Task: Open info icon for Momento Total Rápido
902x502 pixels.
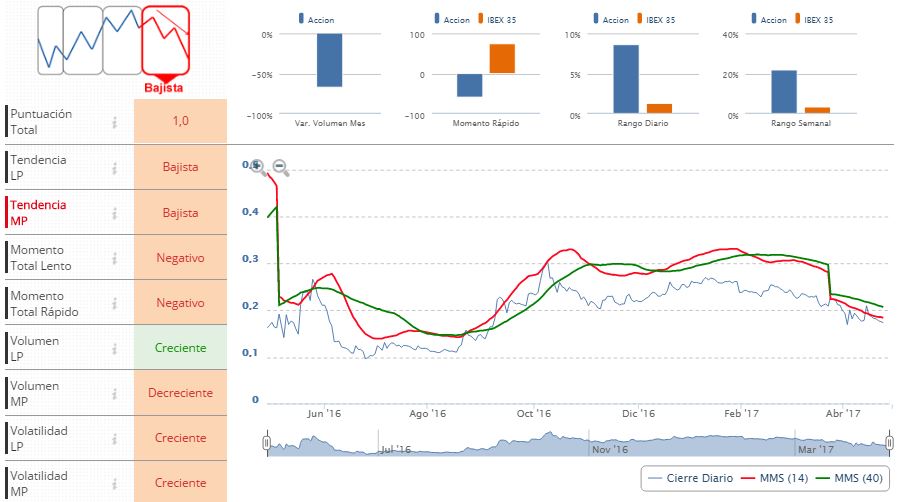Action: 115,304
